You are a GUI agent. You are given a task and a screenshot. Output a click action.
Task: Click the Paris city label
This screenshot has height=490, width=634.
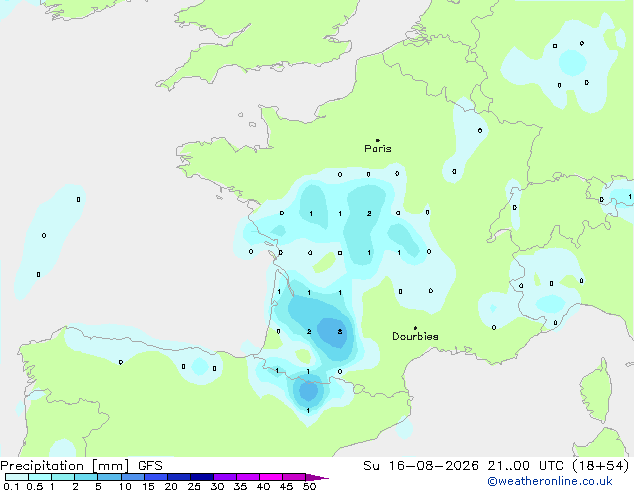coord(378,149)
